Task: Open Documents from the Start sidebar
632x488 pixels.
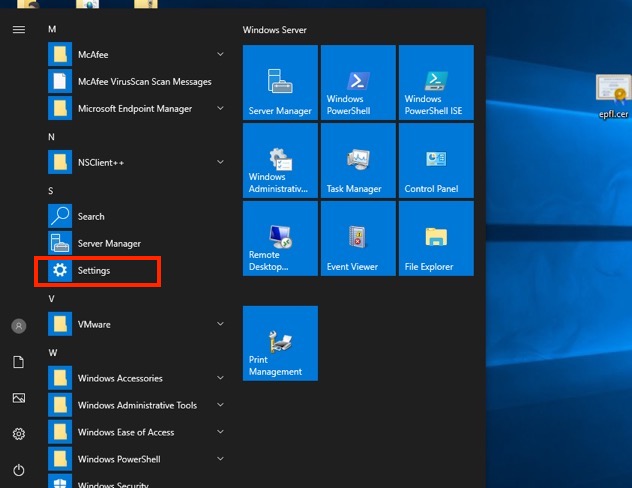Action: click(19, 362)
